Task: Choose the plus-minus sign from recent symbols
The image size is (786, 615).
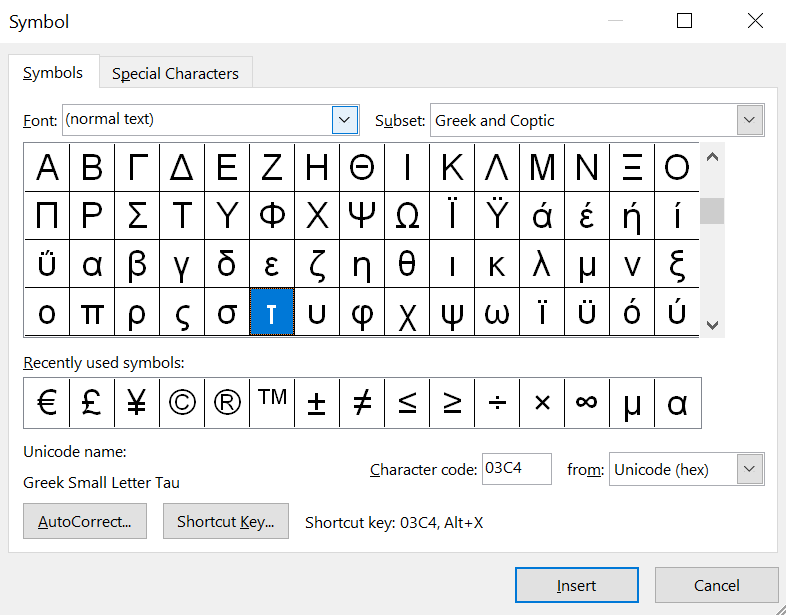Action: click(317, 403)
